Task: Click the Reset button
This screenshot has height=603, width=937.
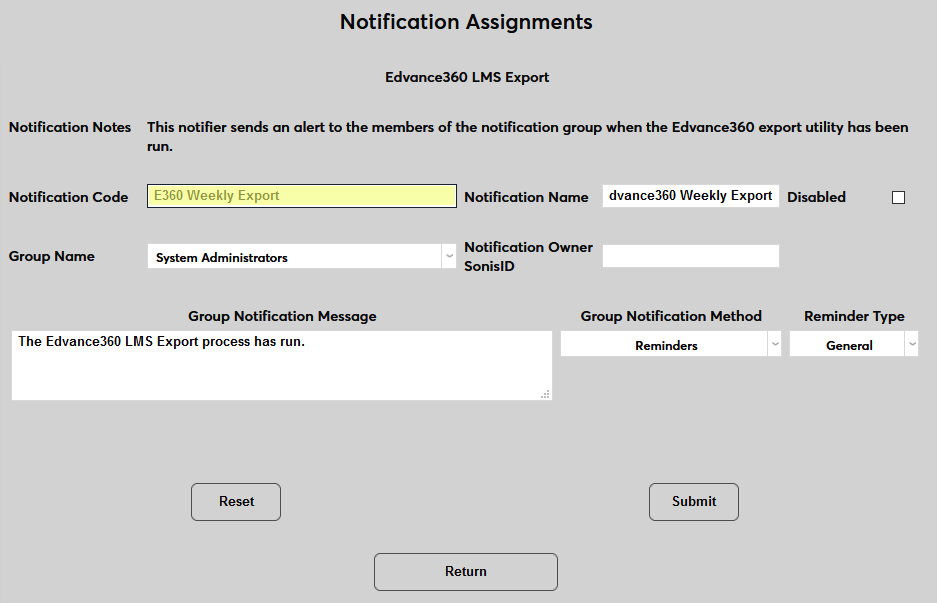Action: click(236, 502)
